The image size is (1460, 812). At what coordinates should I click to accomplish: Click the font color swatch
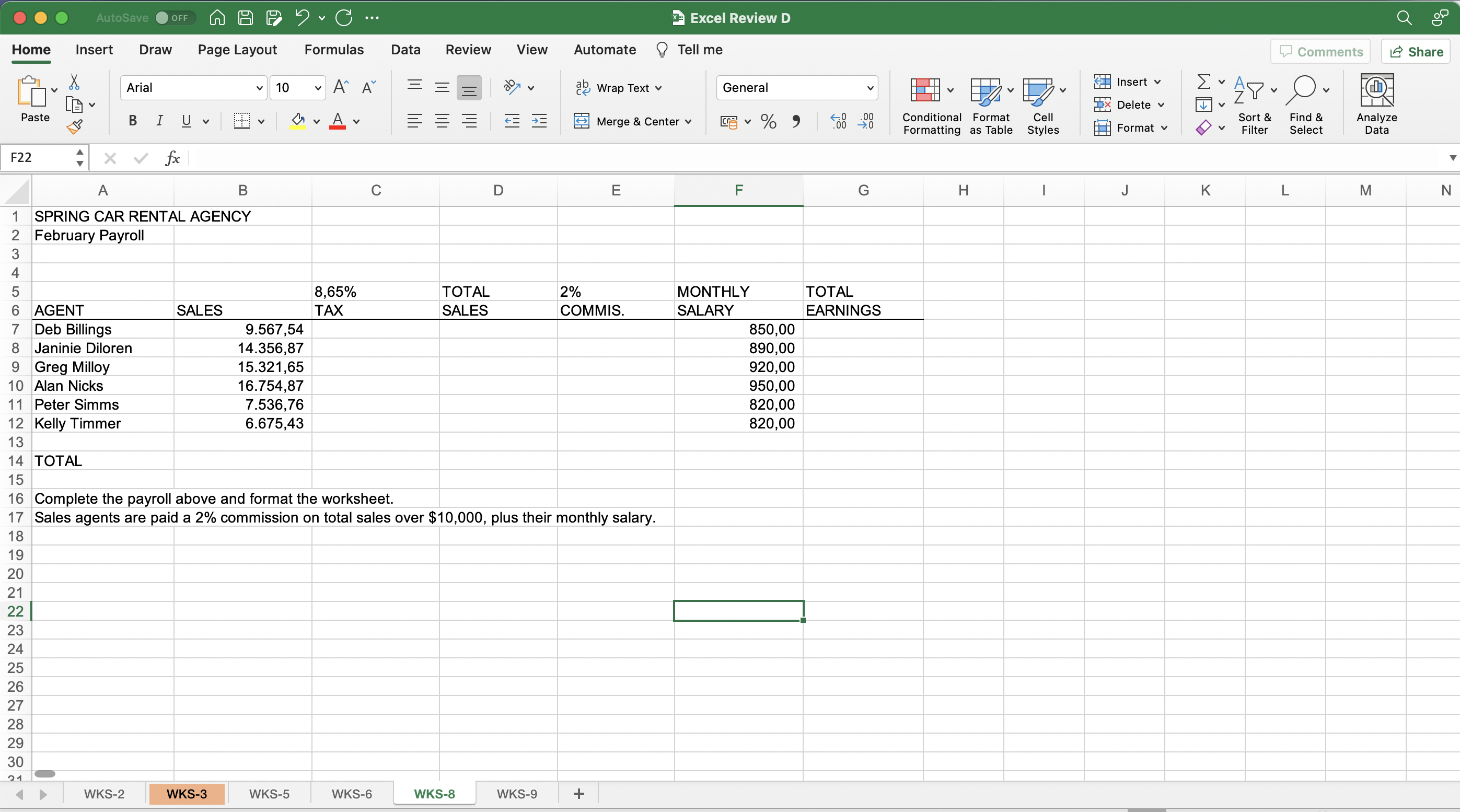(x=339, y=127)
